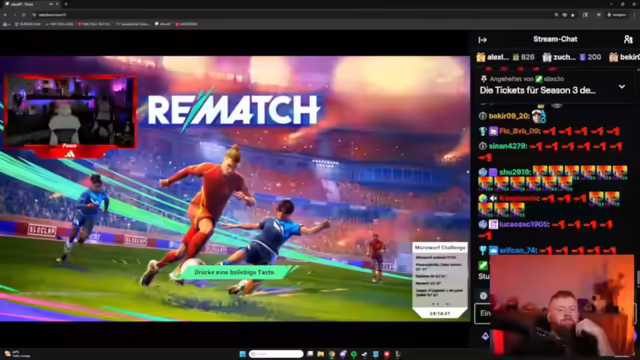
Task: Click username sinan4279 in chat
Action: (507, 146)
